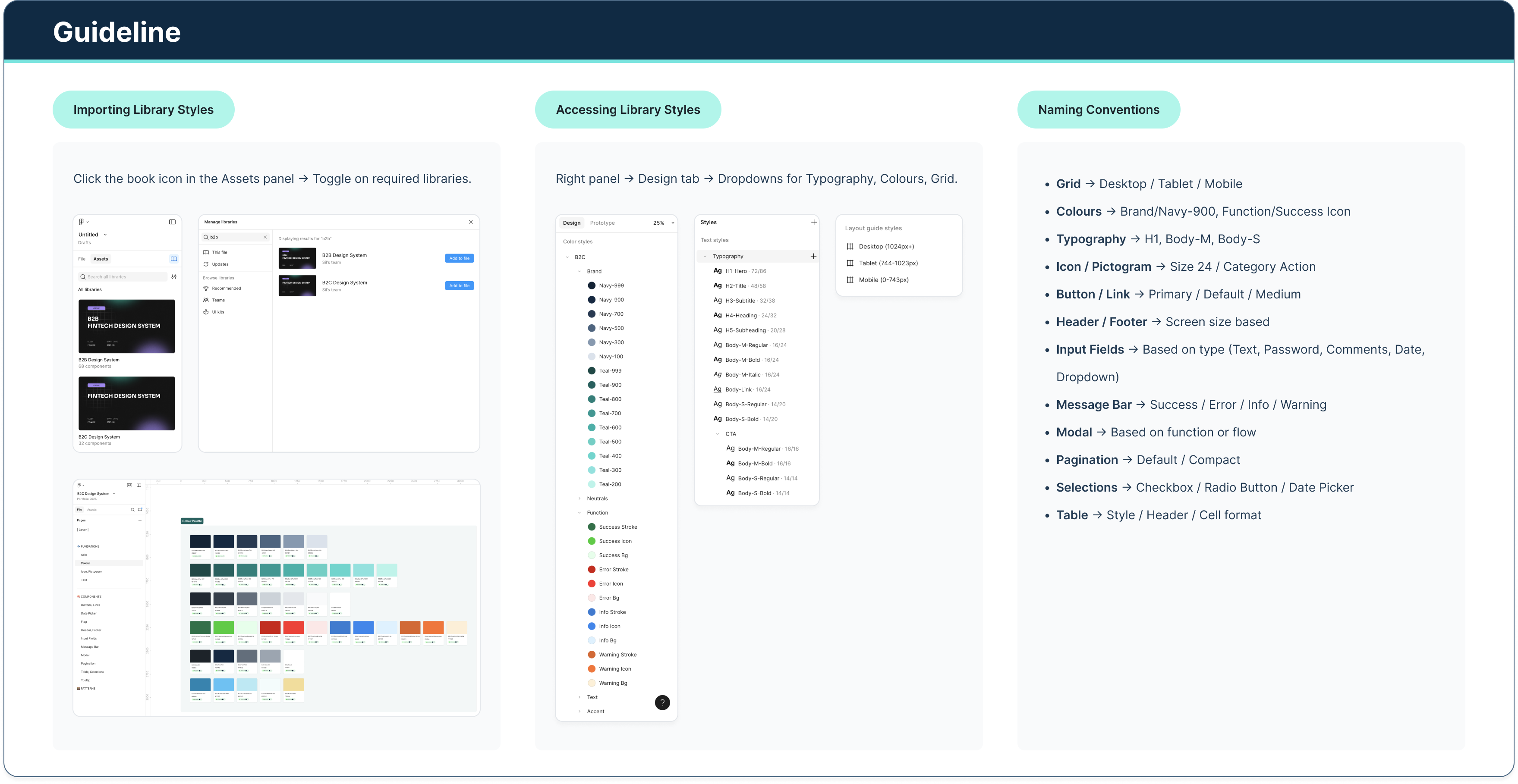
Task: Switch to the Prototype tab
Action: point(602,223)
